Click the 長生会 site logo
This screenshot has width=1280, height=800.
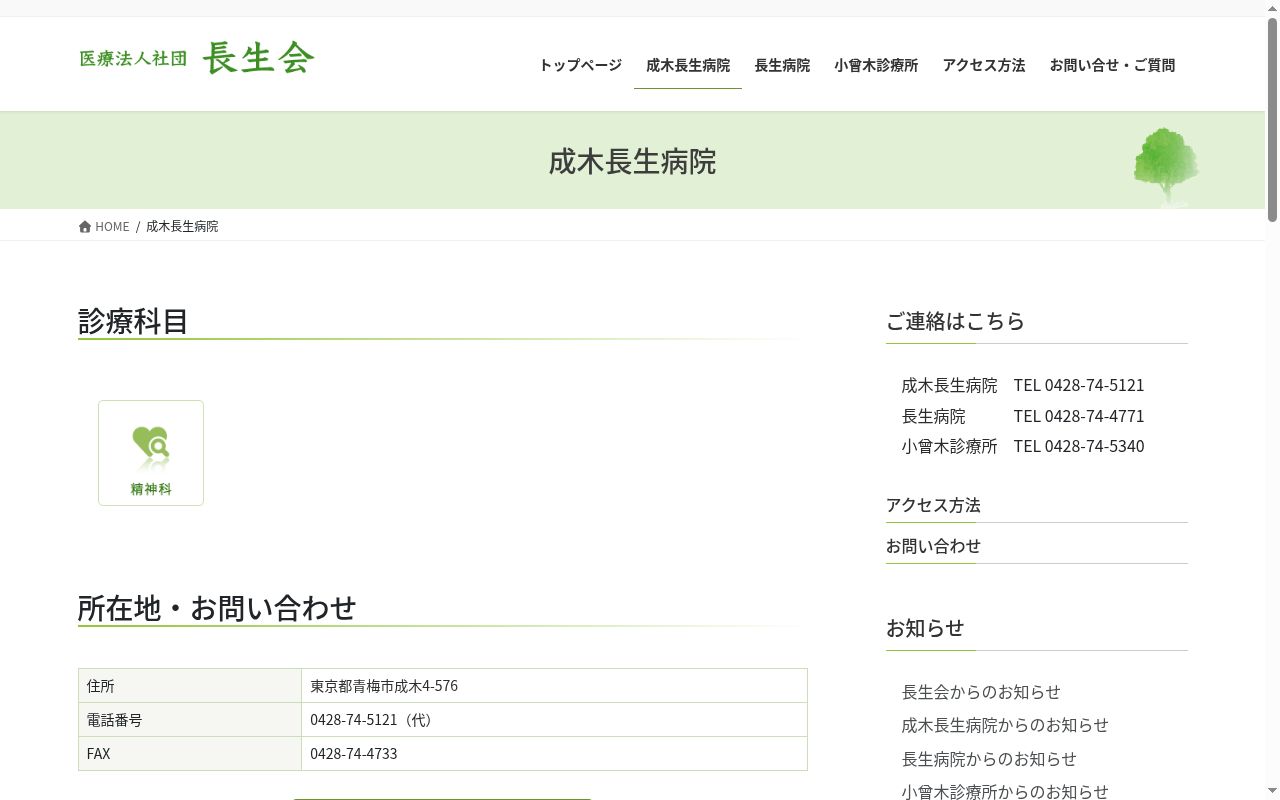point(197,57)
